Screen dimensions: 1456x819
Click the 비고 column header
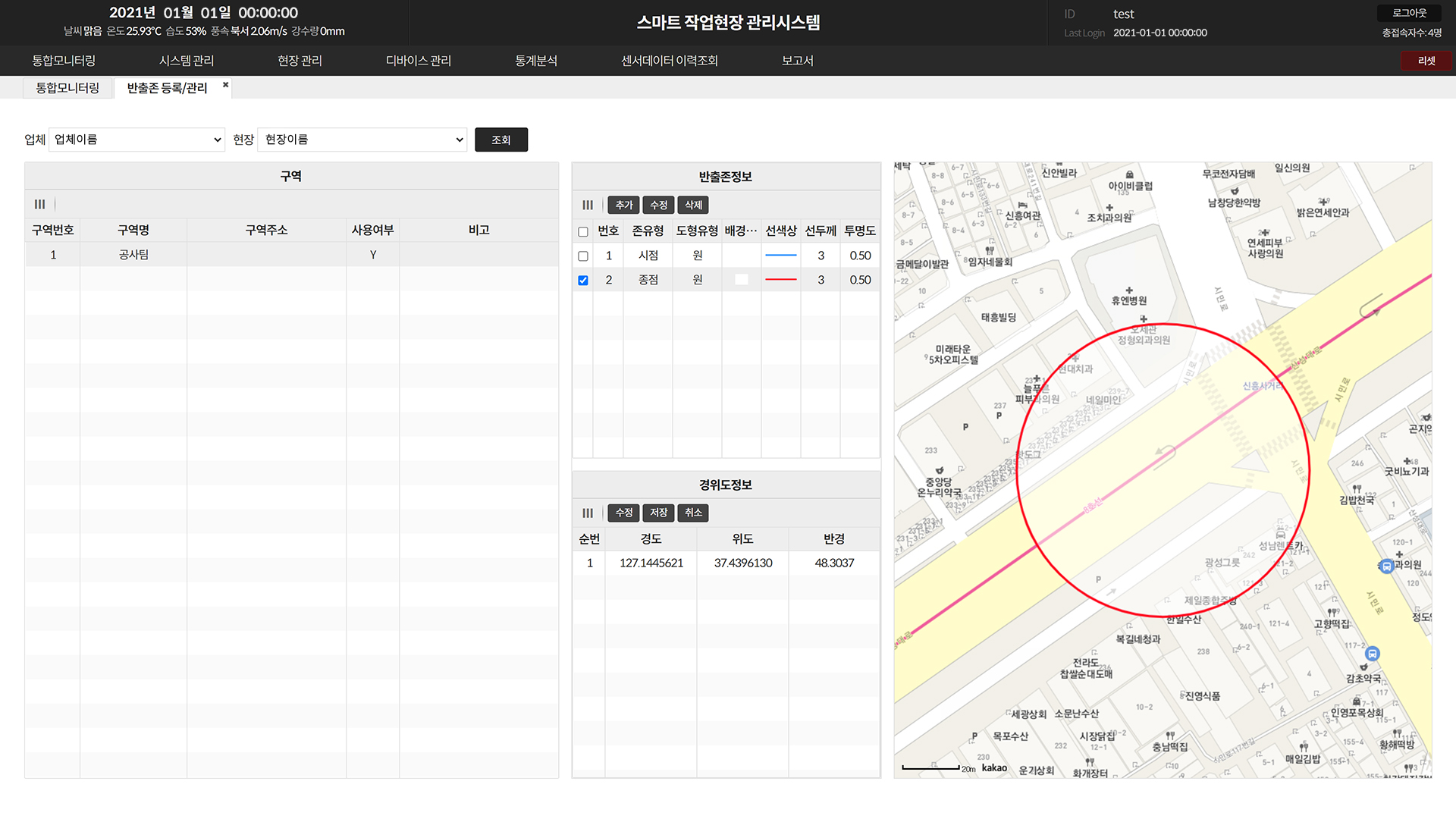[479, 231]
